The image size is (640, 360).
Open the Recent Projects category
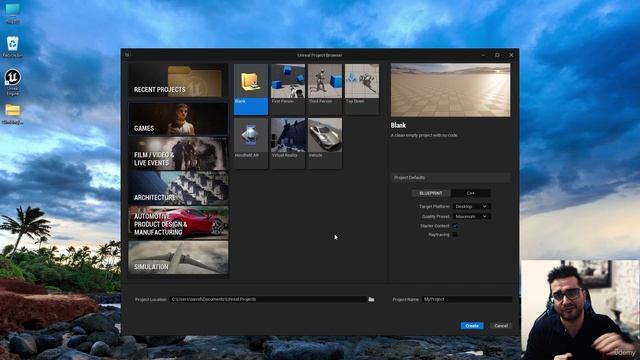pyautogui.click(x=178, y=80)
